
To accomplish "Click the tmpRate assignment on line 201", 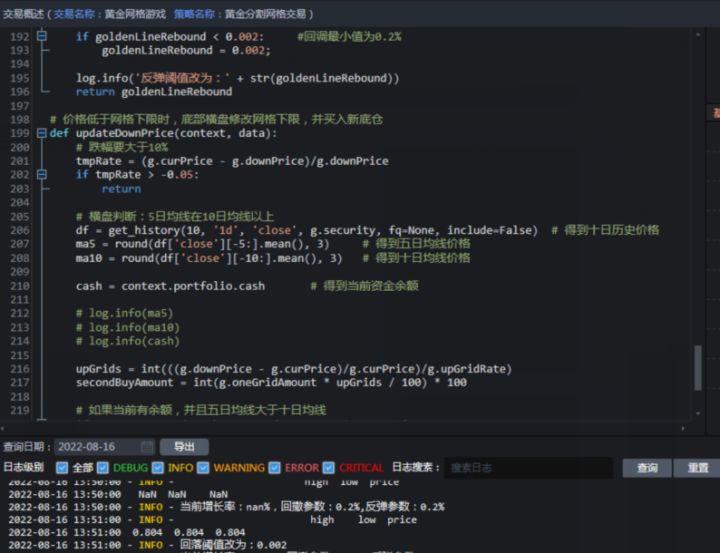I will 232,161.
